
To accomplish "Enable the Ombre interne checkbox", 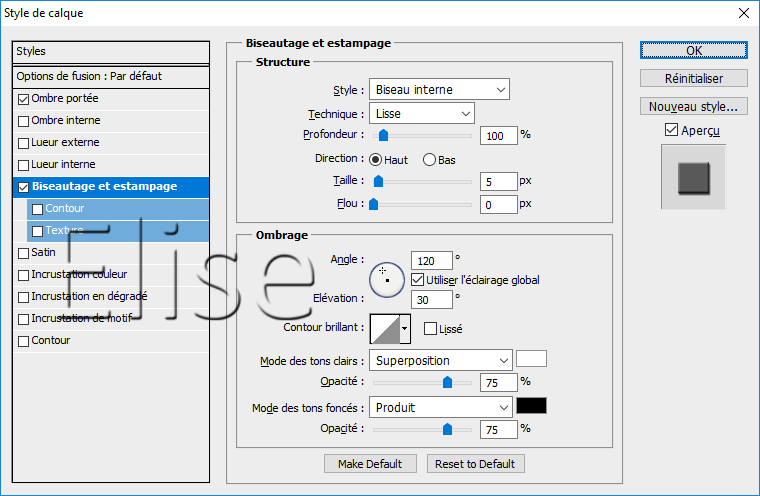I will [24, 121].
